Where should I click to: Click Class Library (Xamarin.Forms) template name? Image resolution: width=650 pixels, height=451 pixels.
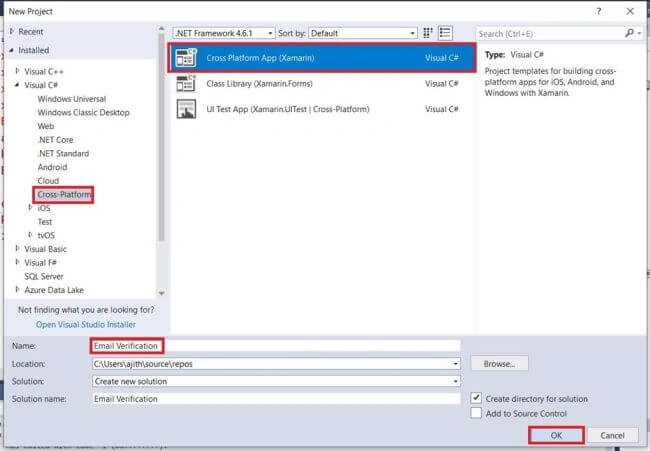[260, 84]
